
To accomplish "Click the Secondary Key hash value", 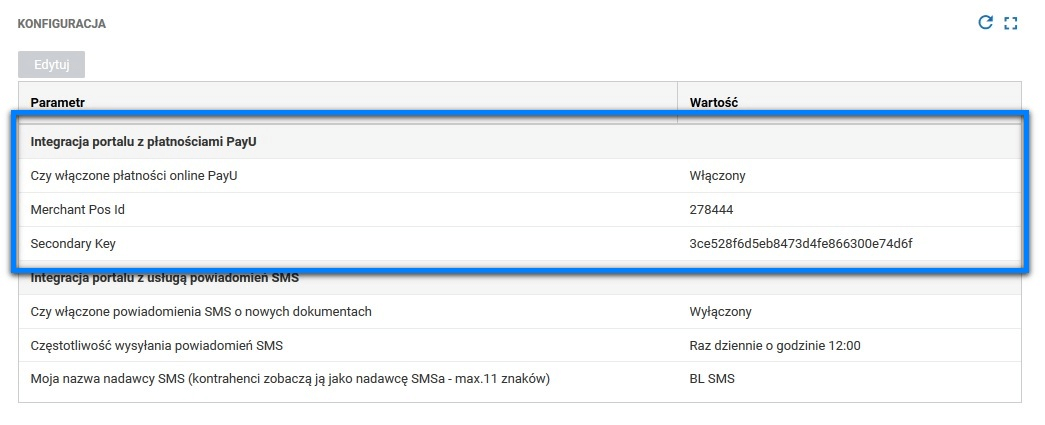I will (800, 244).
